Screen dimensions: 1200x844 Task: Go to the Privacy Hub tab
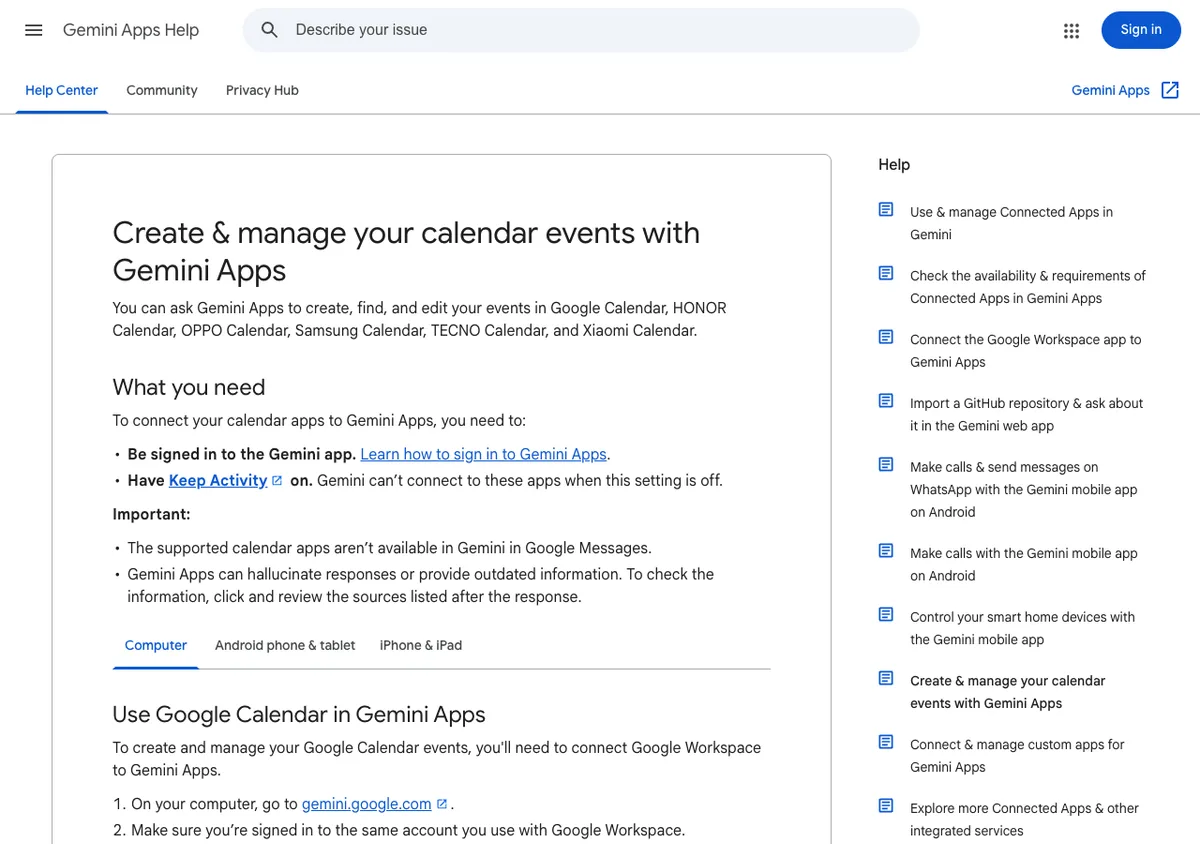[x=262, y=90]
